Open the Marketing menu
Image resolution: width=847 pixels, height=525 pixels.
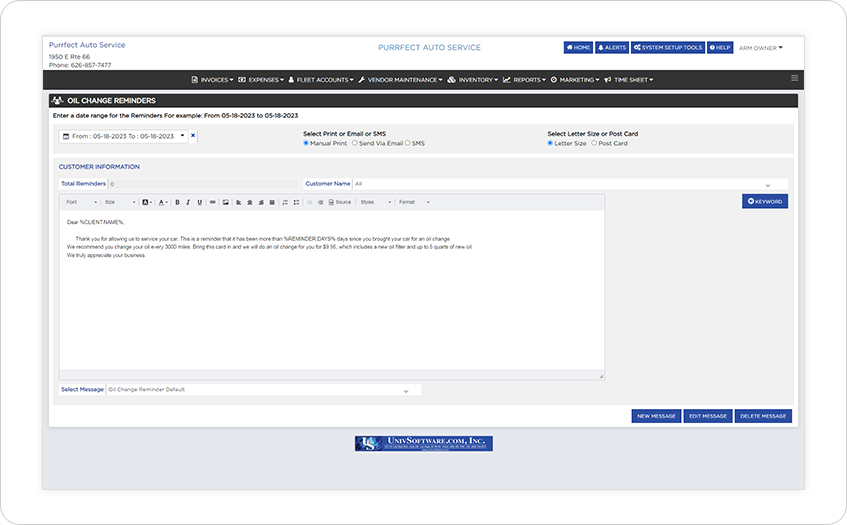click(575, 80)
